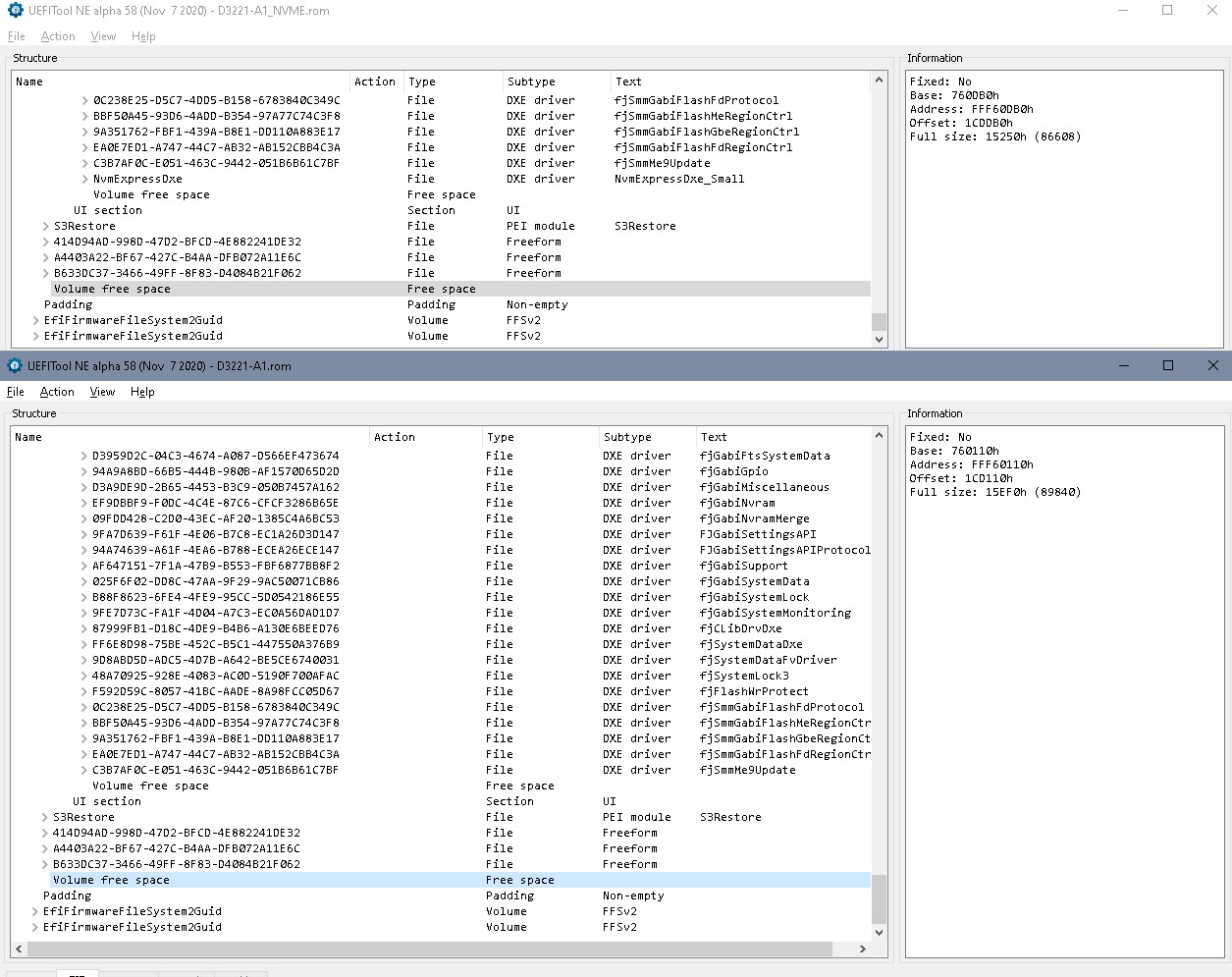Select the Padding row in bottom window

pos(68,896)
